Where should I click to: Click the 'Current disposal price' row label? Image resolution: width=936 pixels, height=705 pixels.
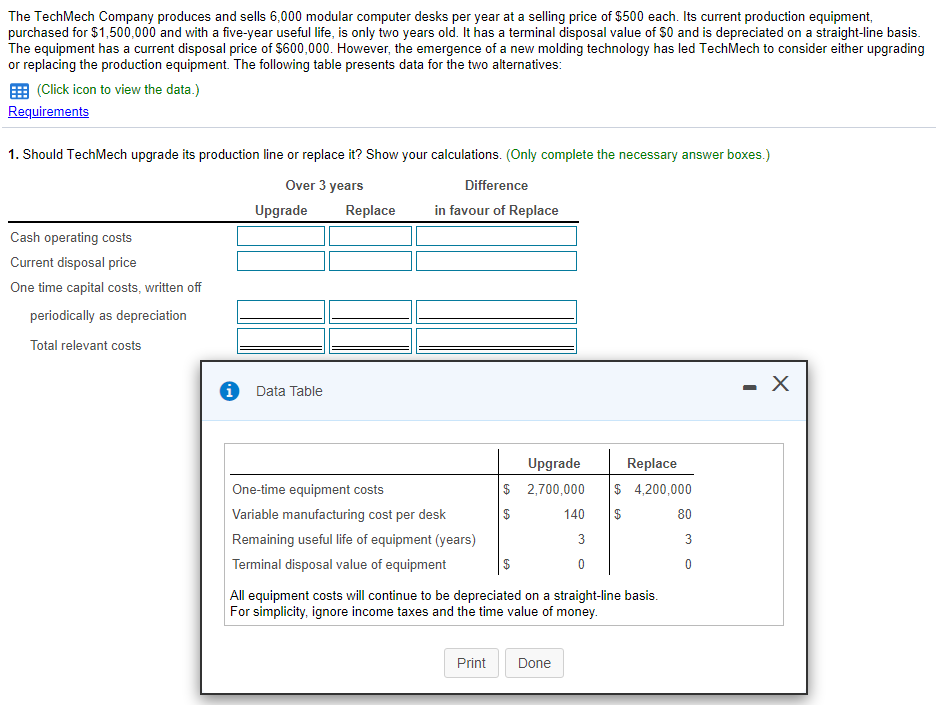click(73, 263)
